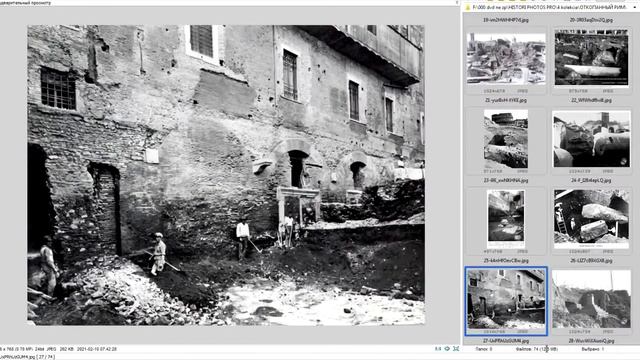Viewport: 640px width, 360px height.
Task: Click the 'JPEG' format text in preview status
Action: point(51,349)
